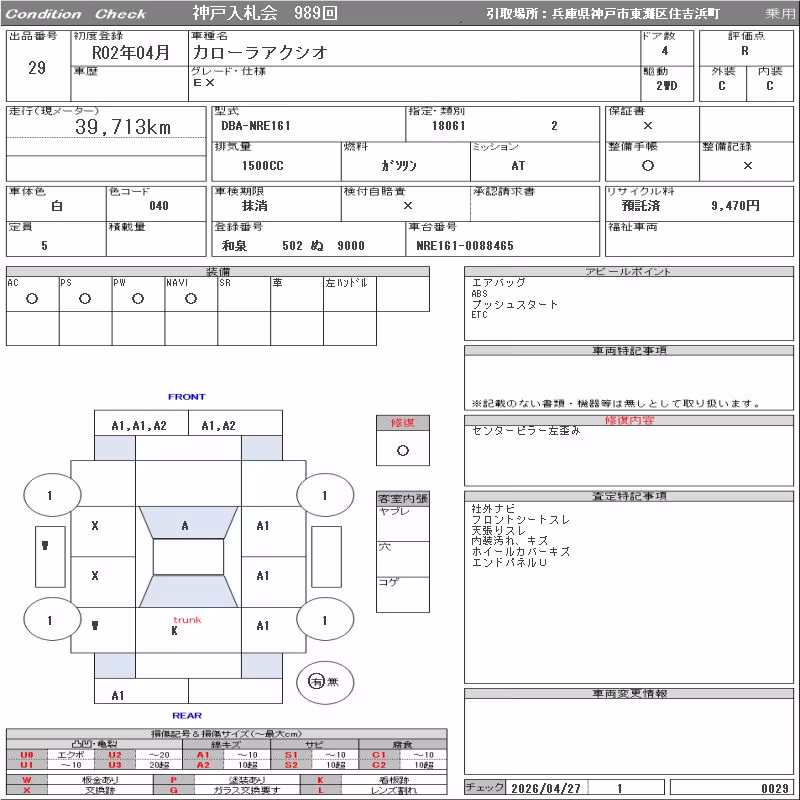
Task: Click the fuel type 'ガソリン'
Action: tap(398, 165)
